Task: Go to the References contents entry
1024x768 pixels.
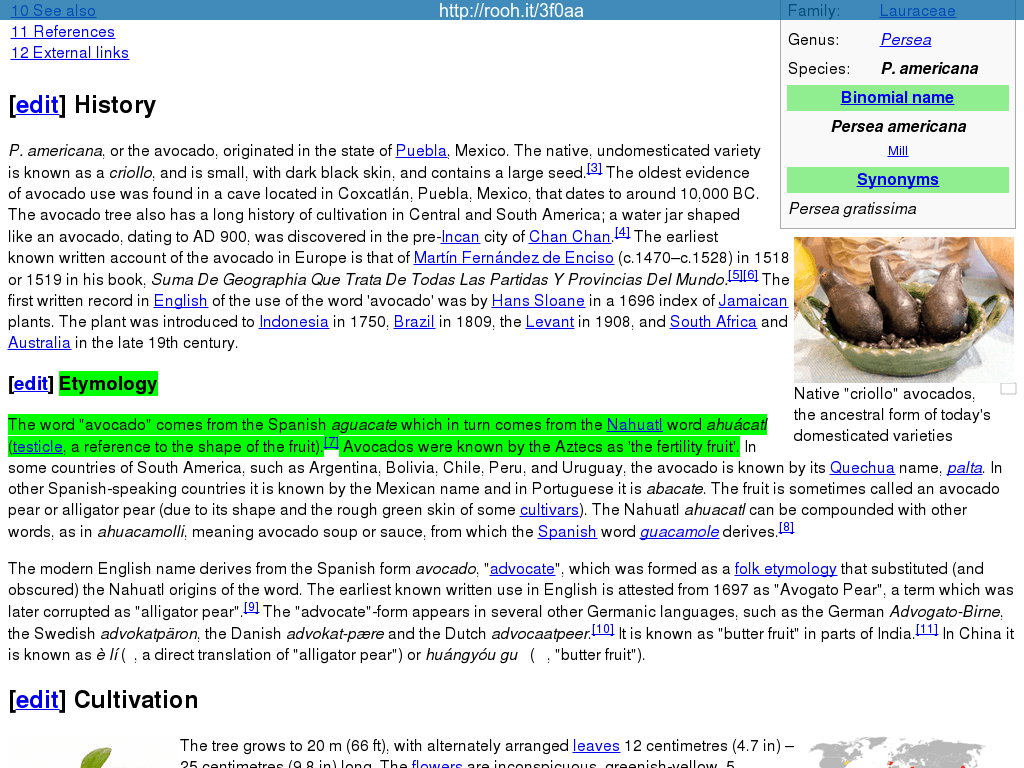Action: [63, 32]
